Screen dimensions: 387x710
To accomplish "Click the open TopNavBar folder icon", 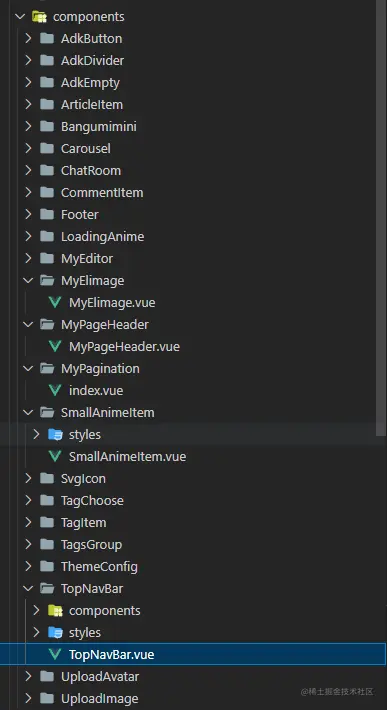I will [47, 589].
